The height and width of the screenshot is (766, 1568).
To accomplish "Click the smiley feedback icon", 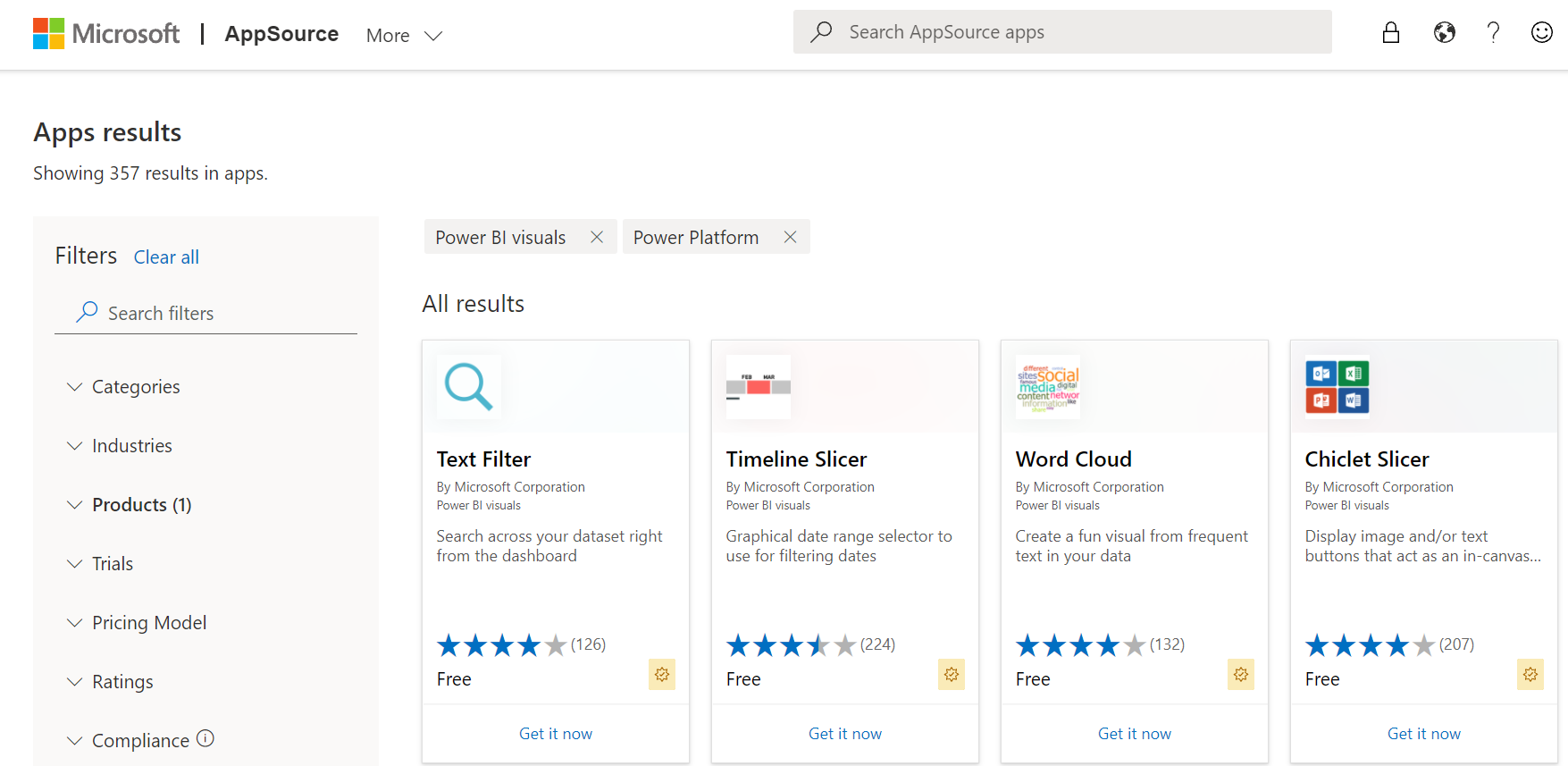I will 1541,33.
